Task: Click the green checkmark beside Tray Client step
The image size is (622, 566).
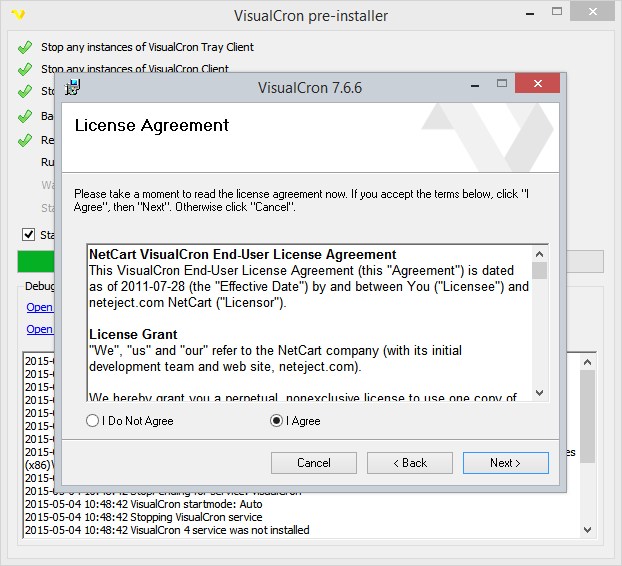Action: (x=25, y=47)
